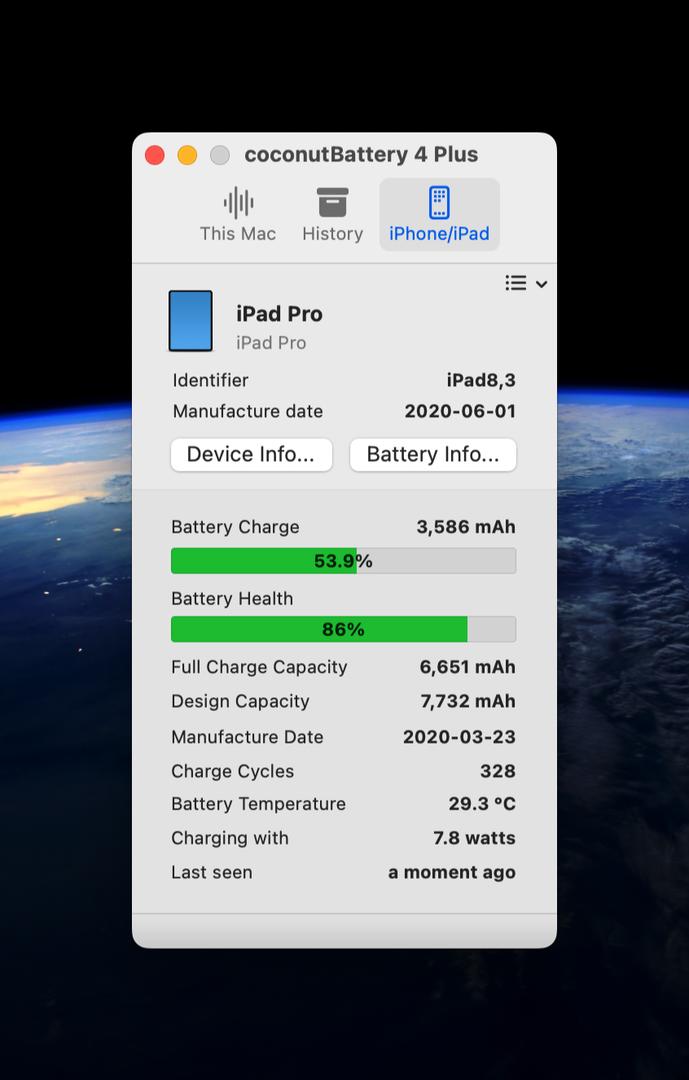The height and width of the screenshot is (1080, 689).
Task: Click the 7,732 mAh design capacity value
Action: (x=468, y=701)
